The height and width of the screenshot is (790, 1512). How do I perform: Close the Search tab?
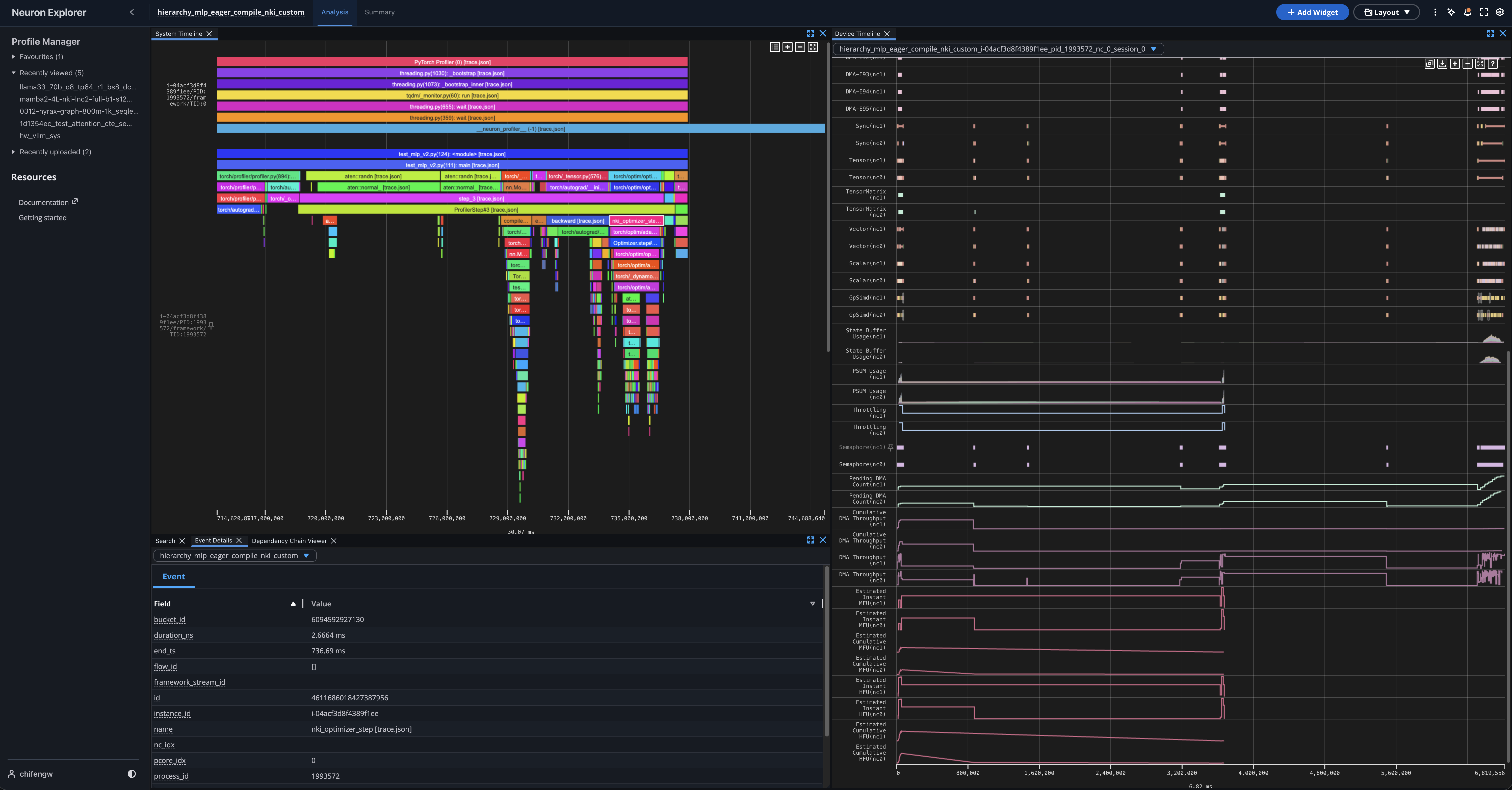[182, 541]
